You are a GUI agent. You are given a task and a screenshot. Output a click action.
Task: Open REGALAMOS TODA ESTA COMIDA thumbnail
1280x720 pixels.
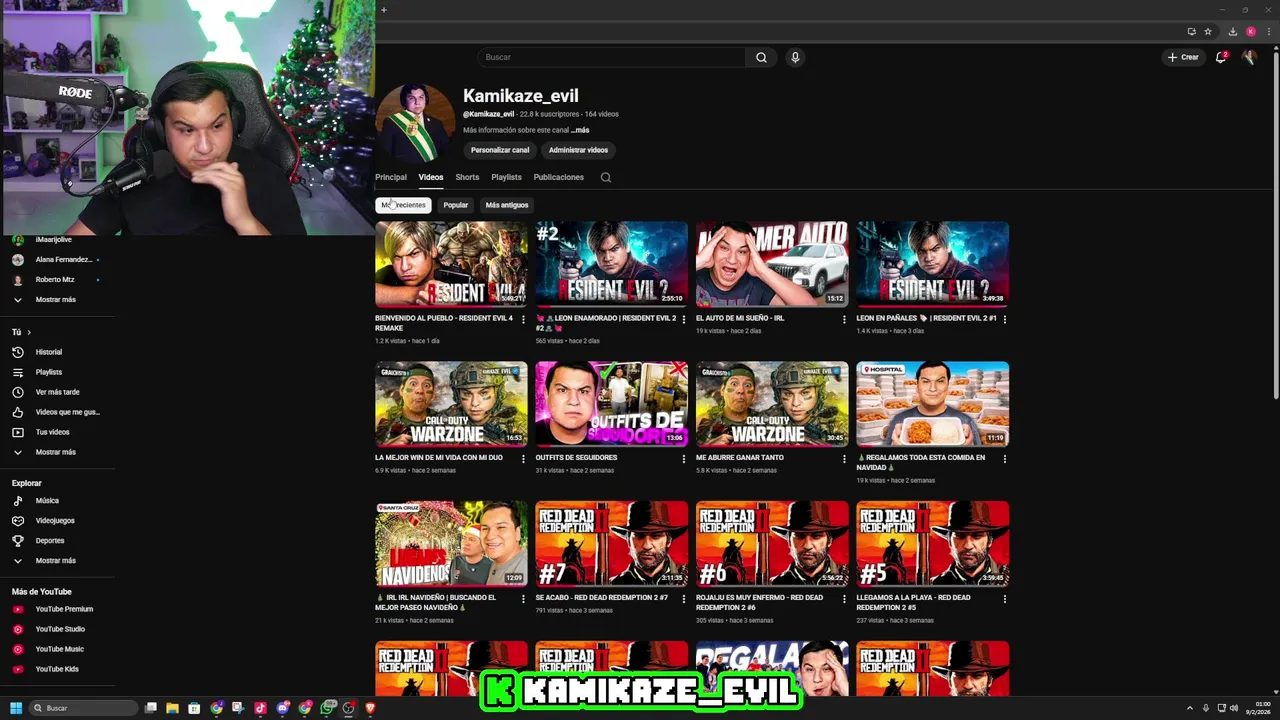(932, 404)
